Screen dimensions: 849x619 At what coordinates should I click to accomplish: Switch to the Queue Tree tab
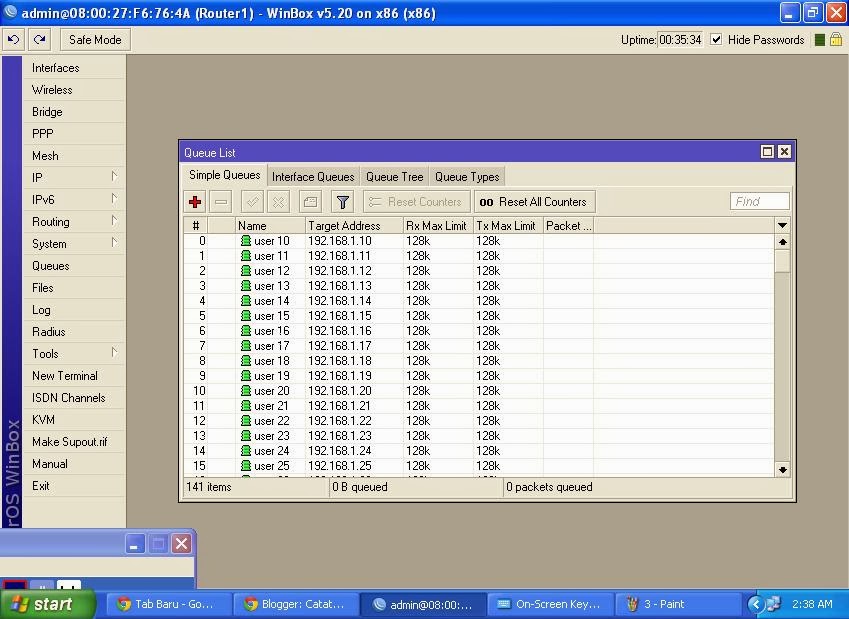394,176
